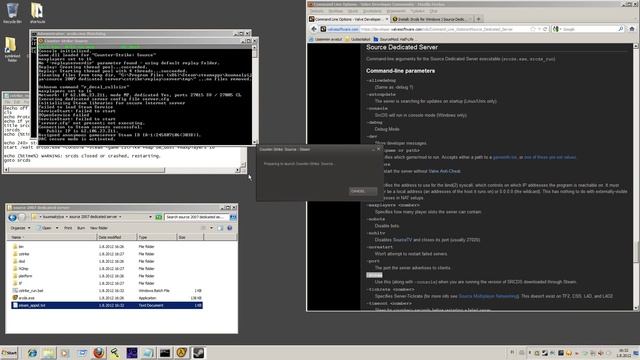
Task: Click the search magnifier in Firefox search box
Action: pyautogui.click(x=621, y=29)
